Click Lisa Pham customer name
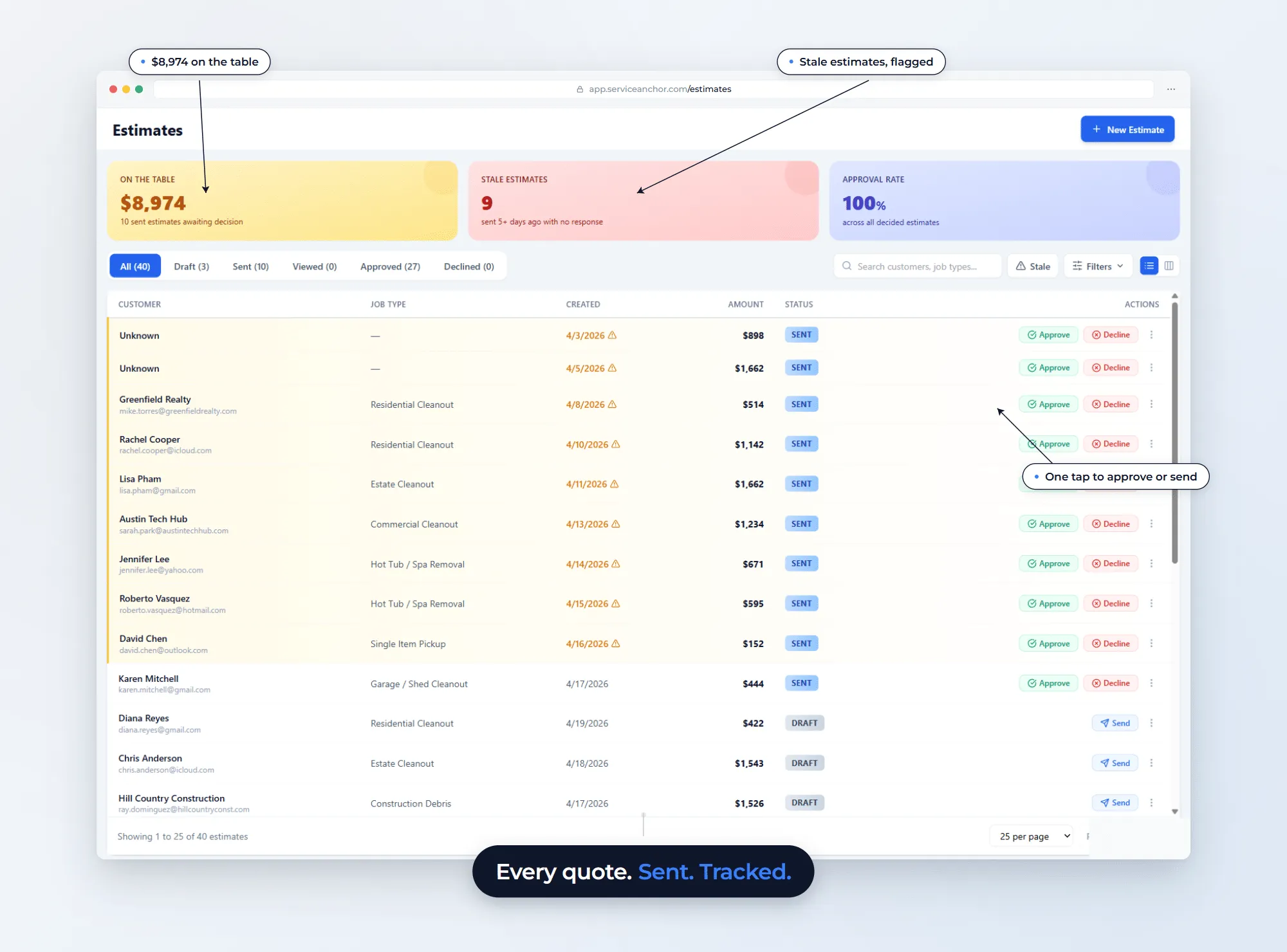 pos(140,479)
